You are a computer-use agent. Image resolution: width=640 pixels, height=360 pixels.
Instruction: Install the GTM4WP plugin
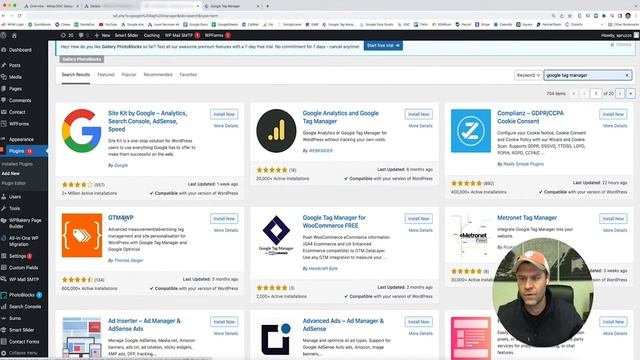pos(224,219)
